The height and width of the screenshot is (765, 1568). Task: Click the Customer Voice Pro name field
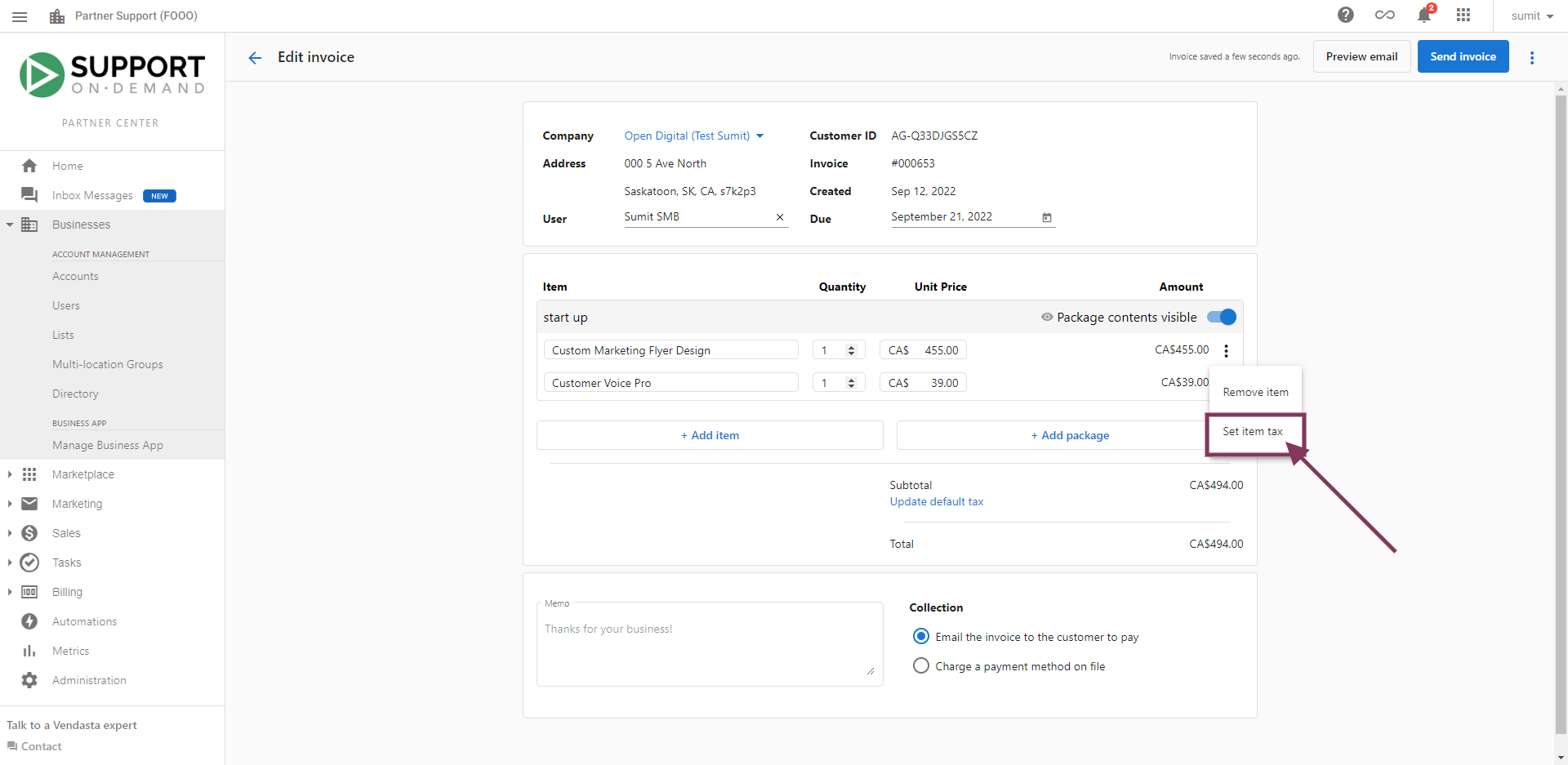[671, 383]
